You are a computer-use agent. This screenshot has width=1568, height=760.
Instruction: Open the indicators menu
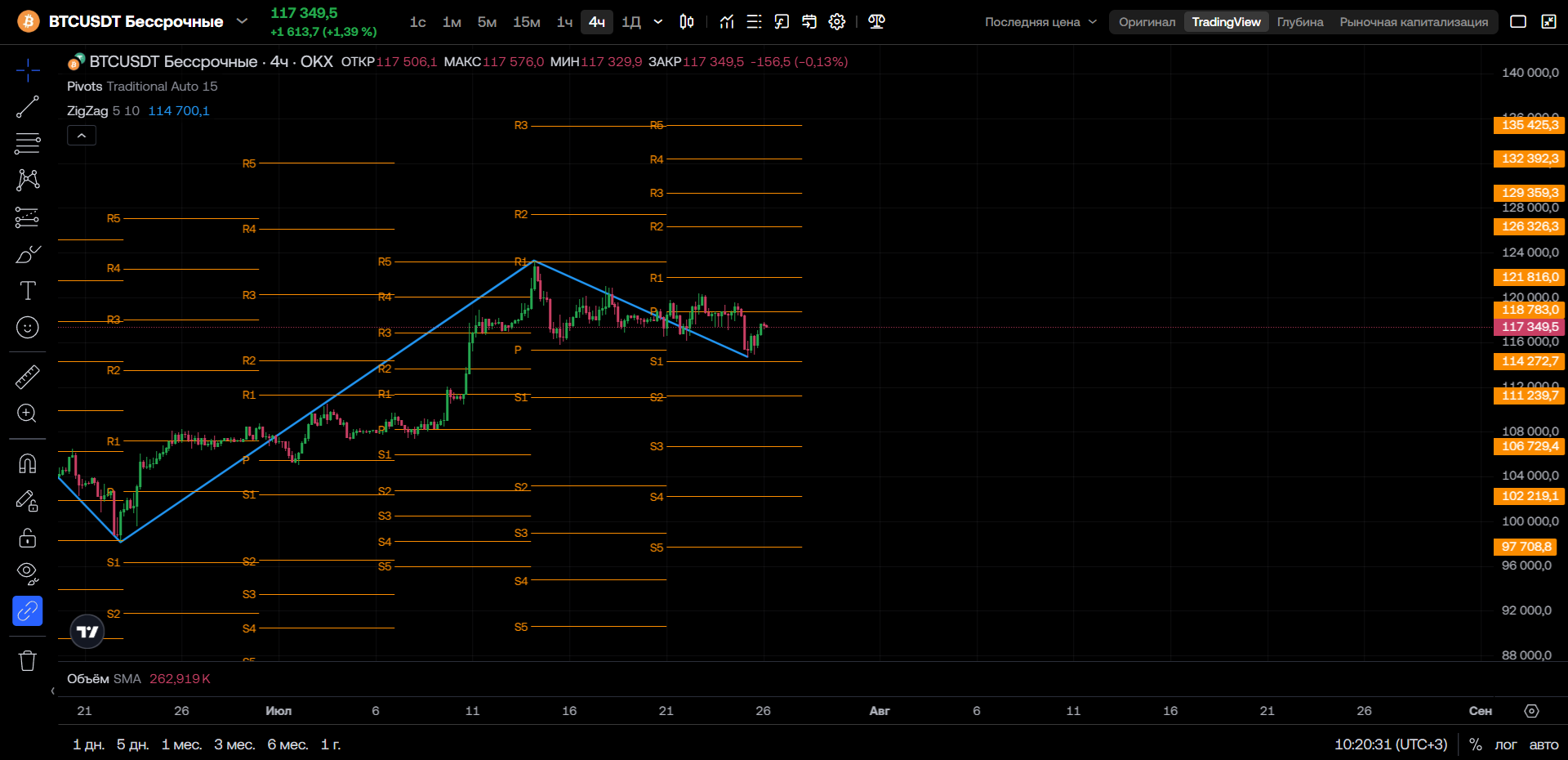coord(727,22)
